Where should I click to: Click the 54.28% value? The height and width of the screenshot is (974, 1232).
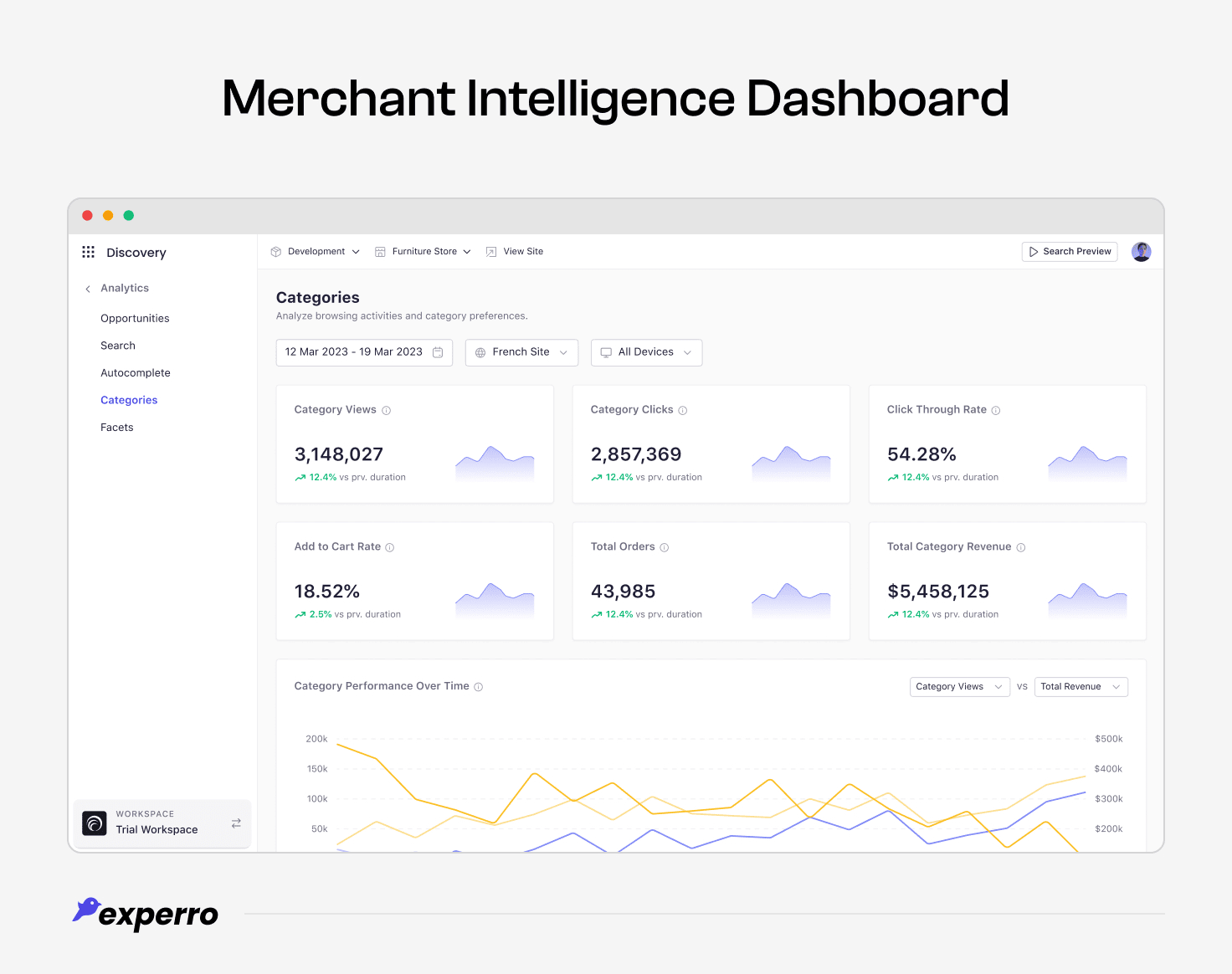921,454
